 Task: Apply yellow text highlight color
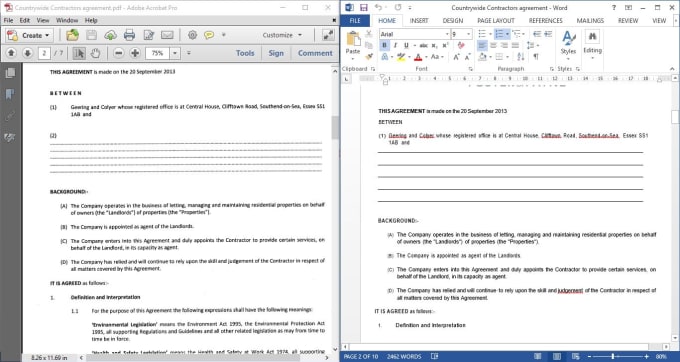point(401,57)
